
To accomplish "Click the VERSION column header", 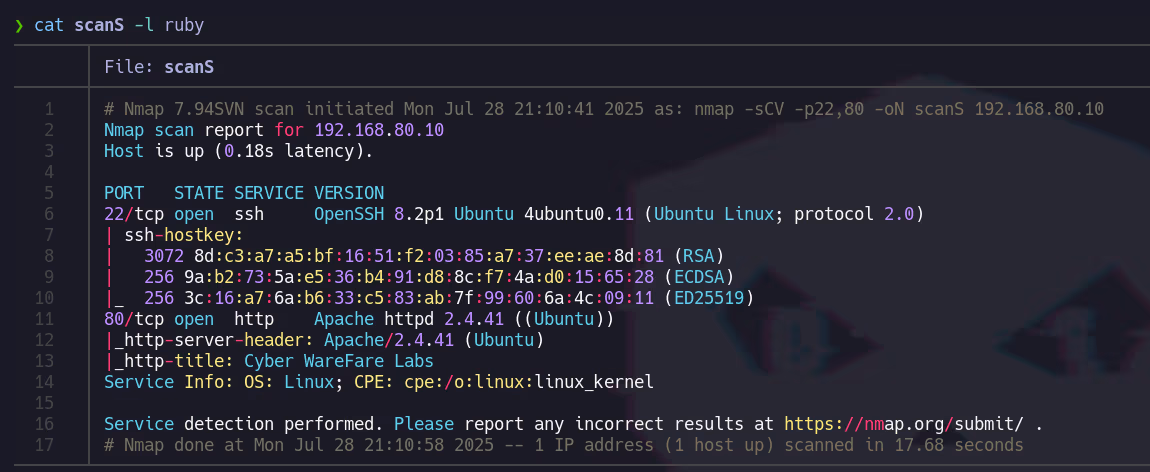I will pos(349,193).
